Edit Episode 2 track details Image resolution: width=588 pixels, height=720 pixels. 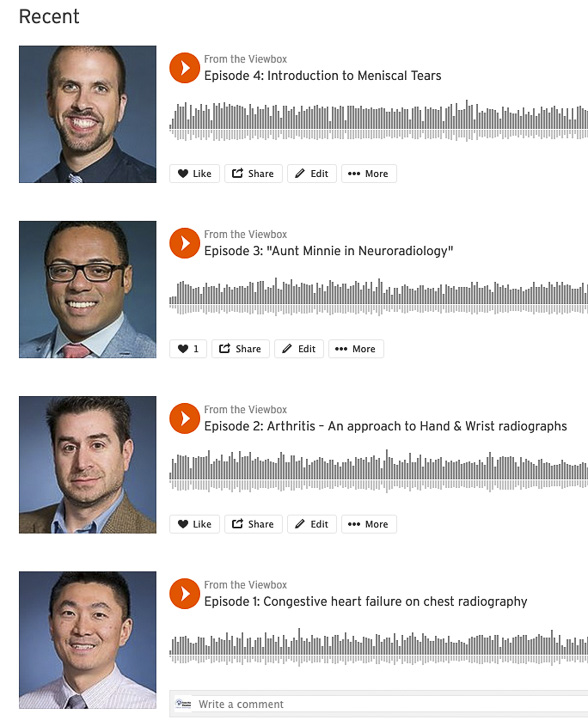[x=312, y=524]
